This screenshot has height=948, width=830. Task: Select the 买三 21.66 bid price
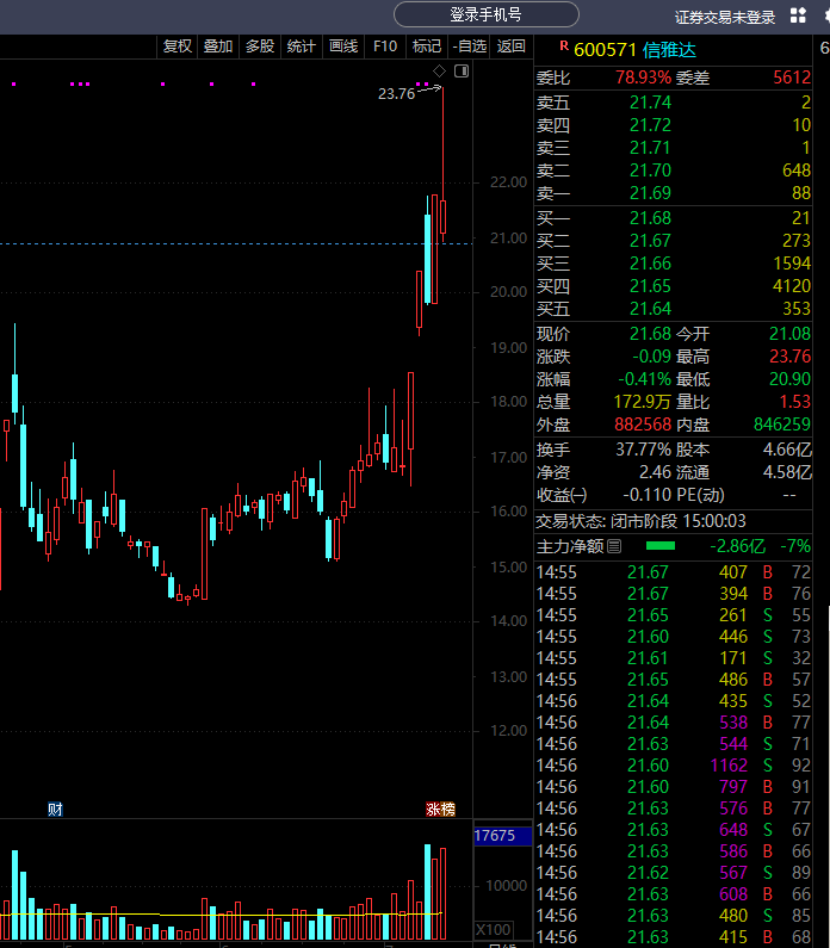pos(650,264)
